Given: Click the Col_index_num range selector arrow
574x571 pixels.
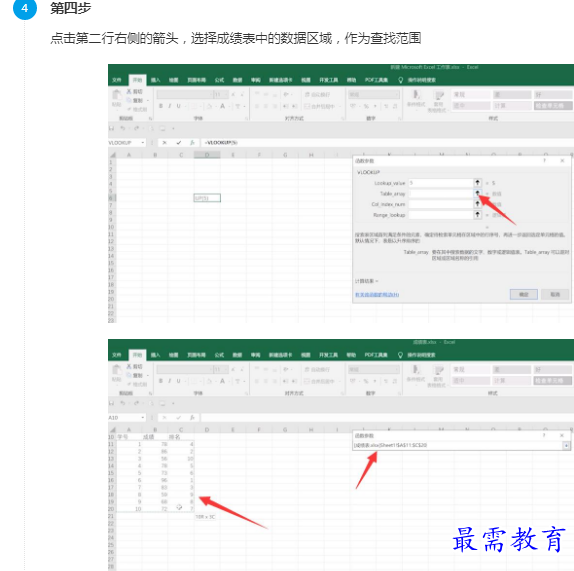Looking at the screenshot, I should click(x=477, y=204).
